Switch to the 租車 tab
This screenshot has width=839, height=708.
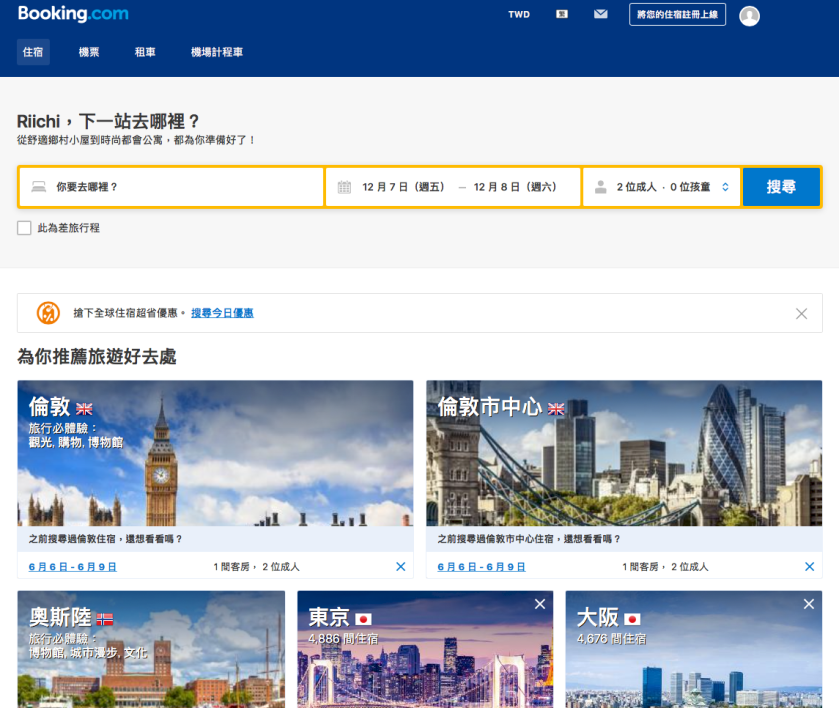pos(145,52)
